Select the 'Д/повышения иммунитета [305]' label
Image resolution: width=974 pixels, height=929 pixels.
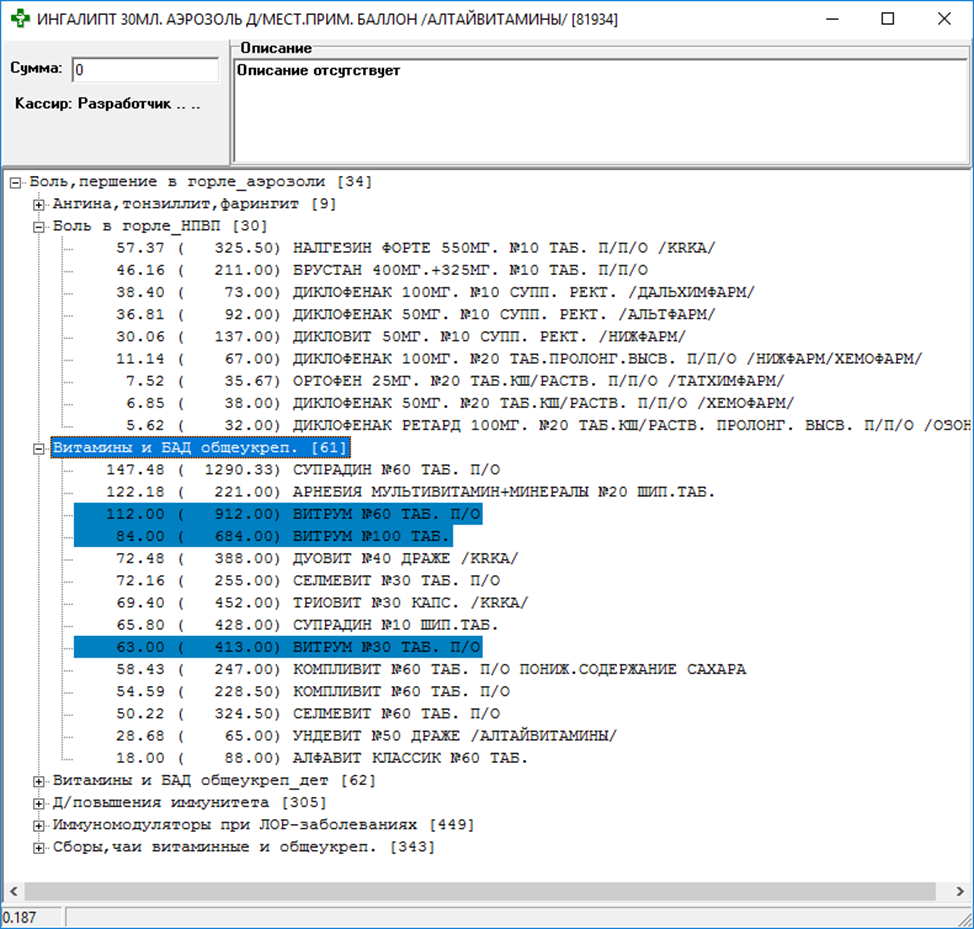(x=189, y=802)
